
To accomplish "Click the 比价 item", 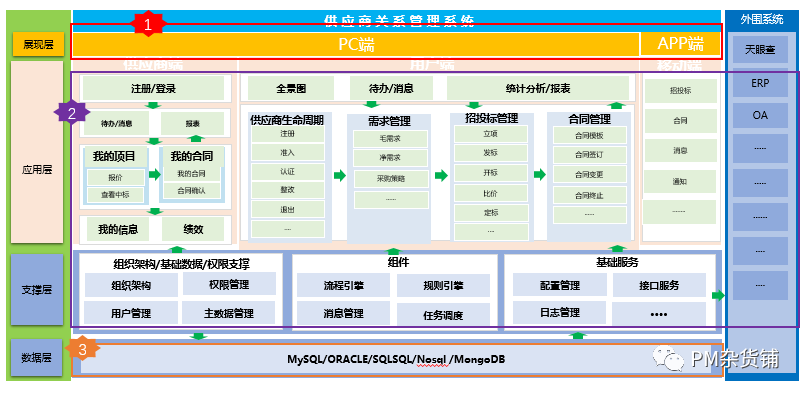I will point(491,193).
